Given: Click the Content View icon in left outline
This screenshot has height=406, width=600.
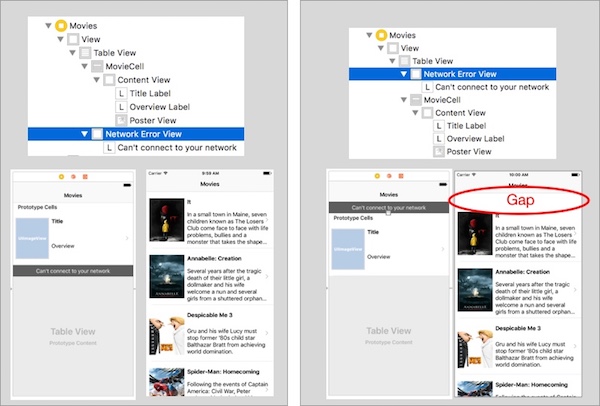Looking at the screenshot, I should pos(109,80).
